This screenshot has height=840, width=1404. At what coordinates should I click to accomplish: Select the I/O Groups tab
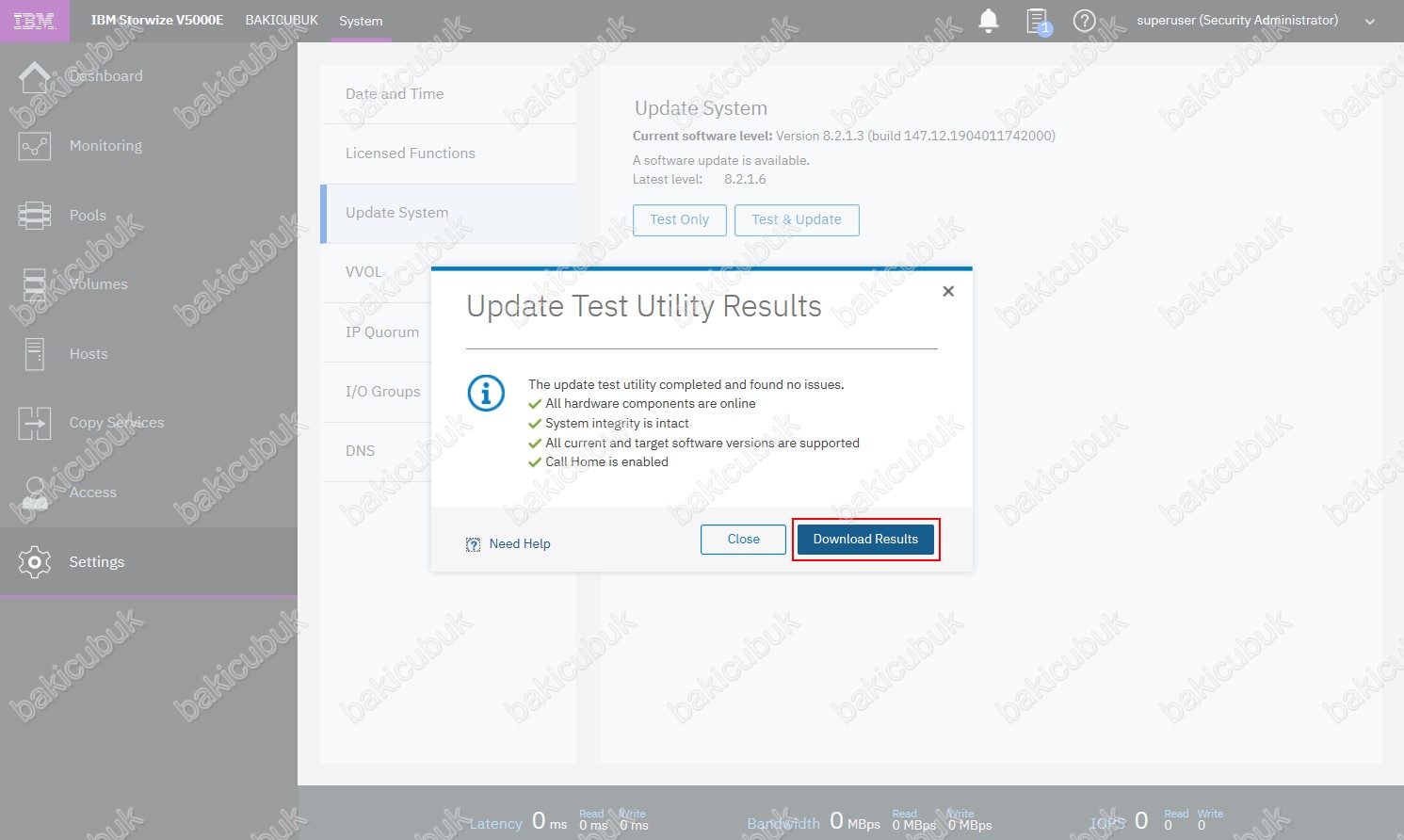(x=377, y=392)
